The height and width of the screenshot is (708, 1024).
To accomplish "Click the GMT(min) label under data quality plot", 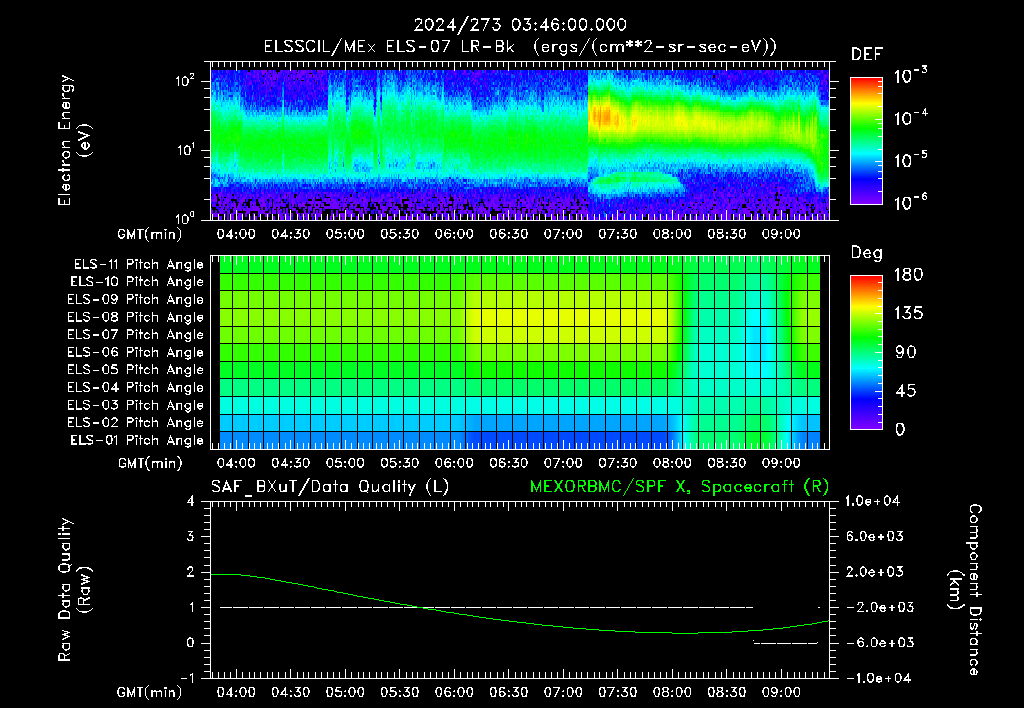I will pos(150,692).
